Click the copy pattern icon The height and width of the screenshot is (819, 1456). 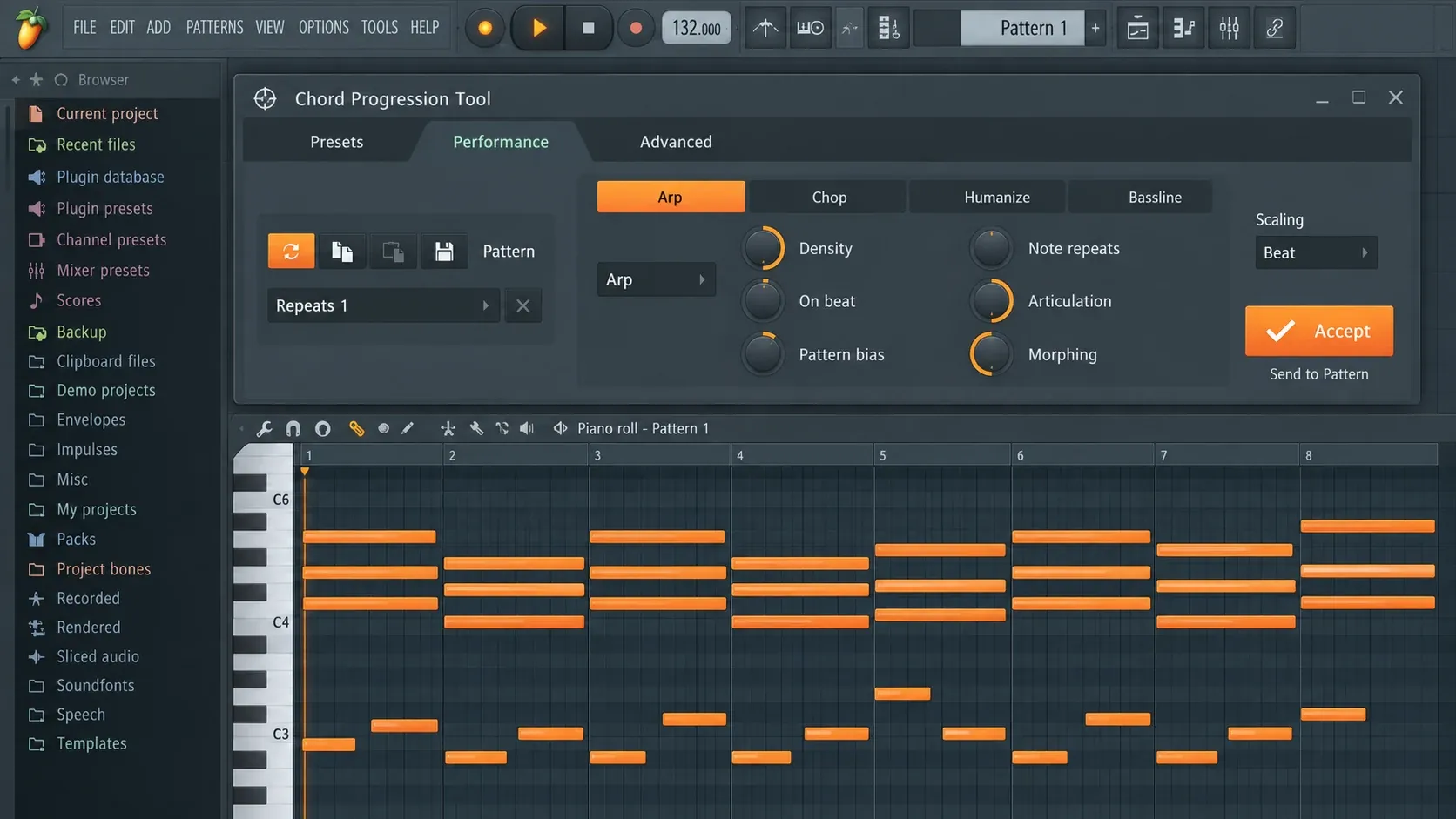(342, 252)
